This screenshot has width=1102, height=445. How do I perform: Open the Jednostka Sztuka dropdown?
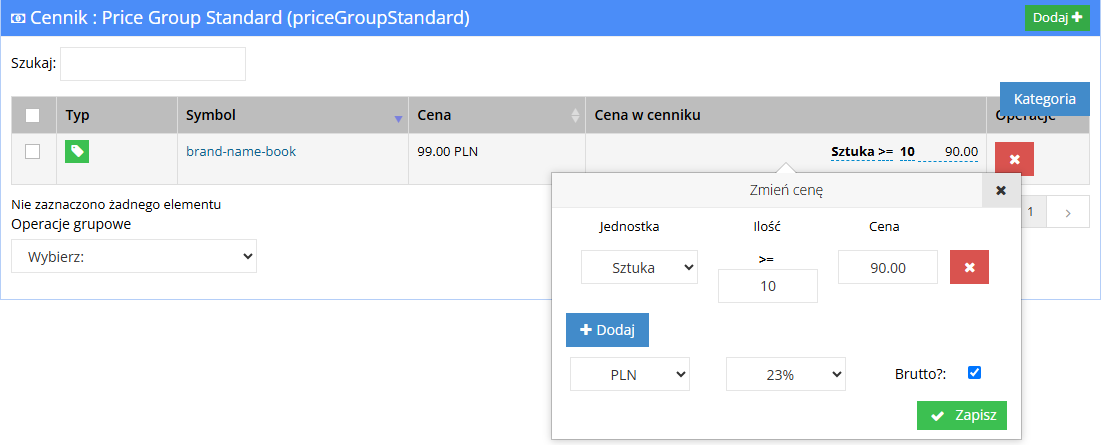[640, 267]
